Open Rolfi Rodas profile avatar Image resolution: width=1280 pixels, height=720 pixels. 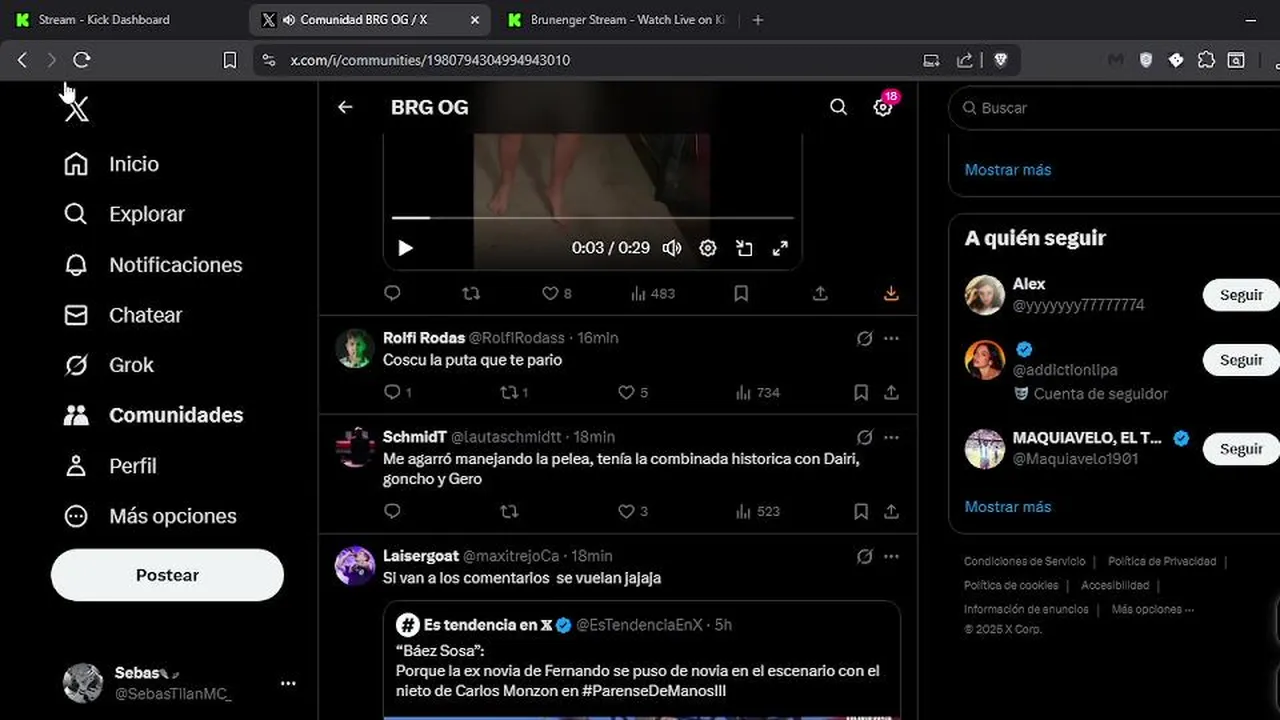pyautogui.click(x=355, y=348)
